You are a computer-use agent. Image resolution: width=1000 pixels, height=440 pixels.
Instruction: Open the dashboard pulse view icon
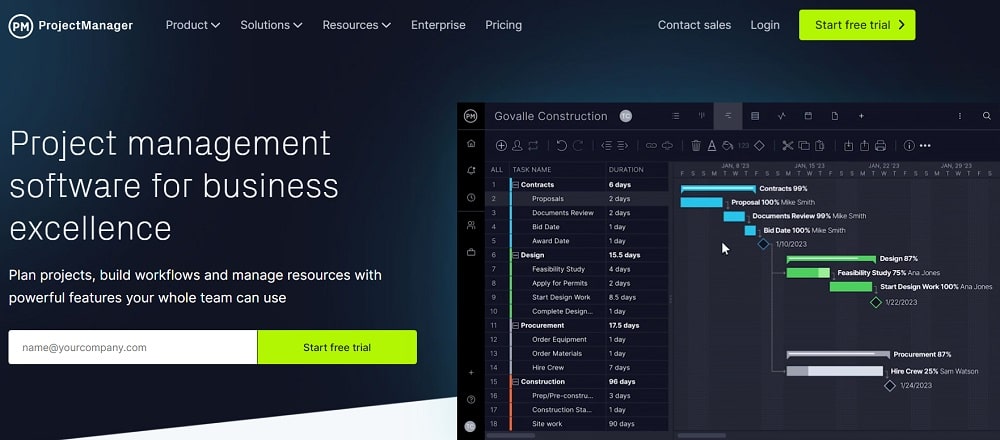coord(782,116)
